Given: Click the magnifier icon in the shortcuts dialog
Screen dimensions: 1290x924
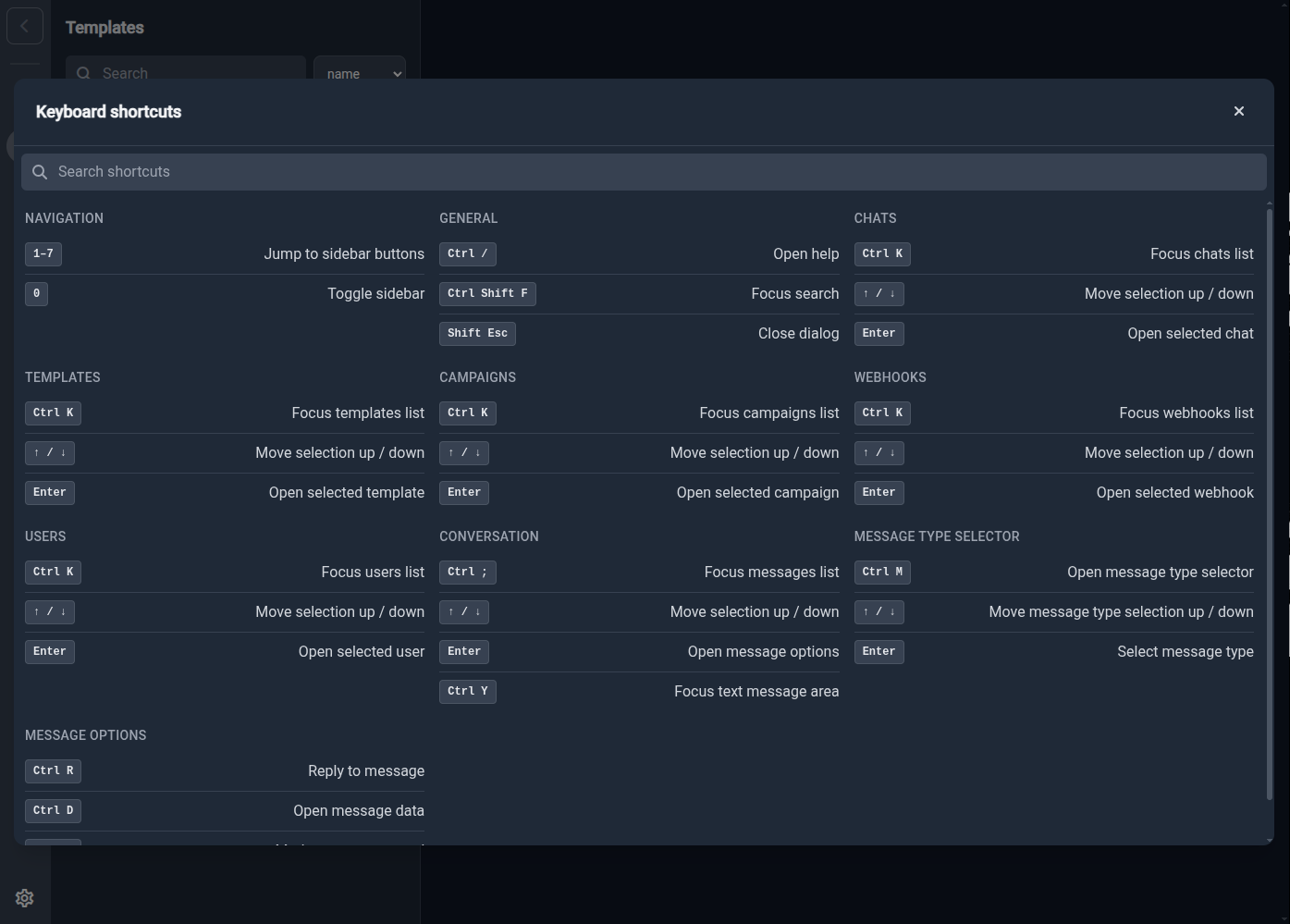Looking at the screenshot, I should pos(40,172).
